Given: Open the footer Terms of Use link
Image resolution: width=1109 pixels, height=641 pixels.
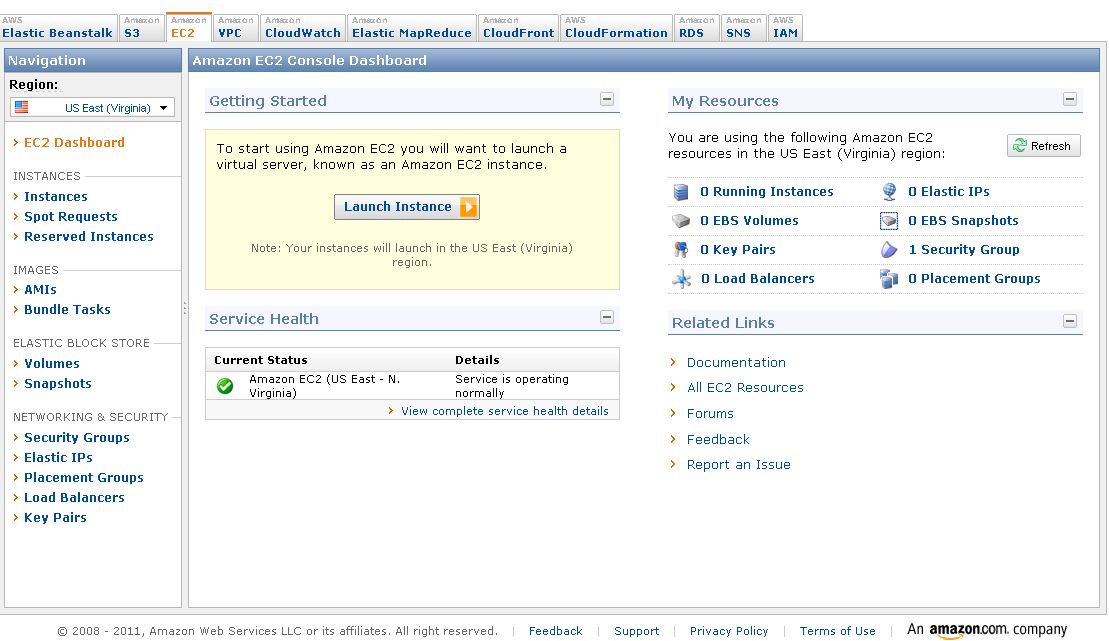Looking at the screenshot, I should tap(837, 631).
